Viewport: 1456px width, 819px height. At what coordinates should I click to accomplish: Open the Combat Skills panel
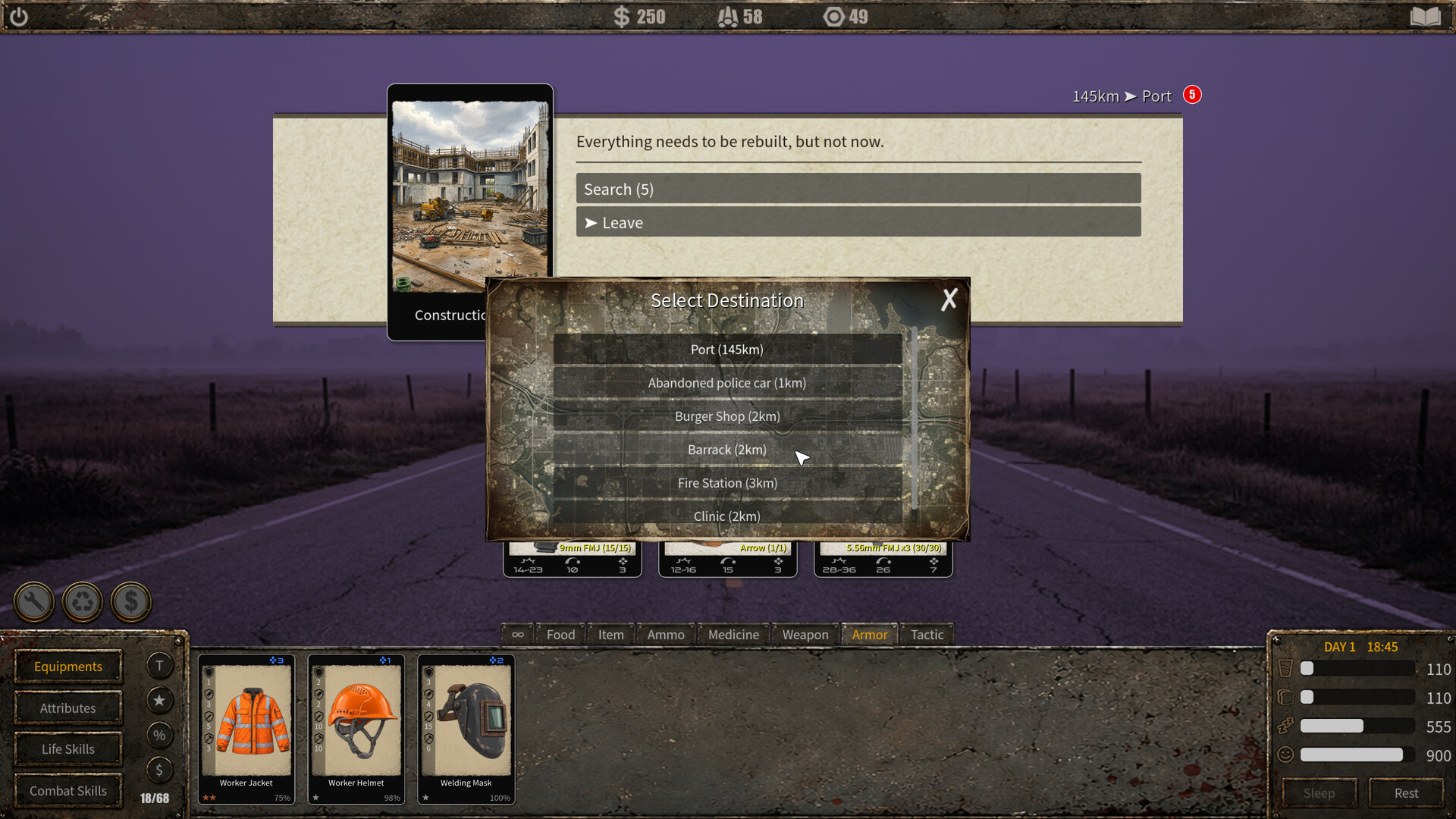pyautogui.click(x=68, y=791)
